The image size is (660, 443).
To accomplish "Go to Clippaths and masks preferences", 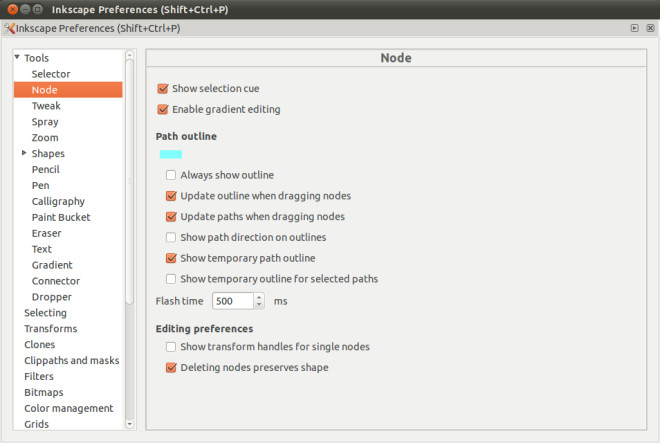I will click(x=72, y=360).
